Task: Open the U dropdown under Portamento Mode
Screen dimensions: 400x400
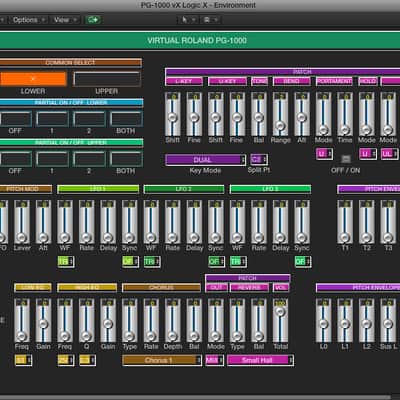Action: point(324,154)
